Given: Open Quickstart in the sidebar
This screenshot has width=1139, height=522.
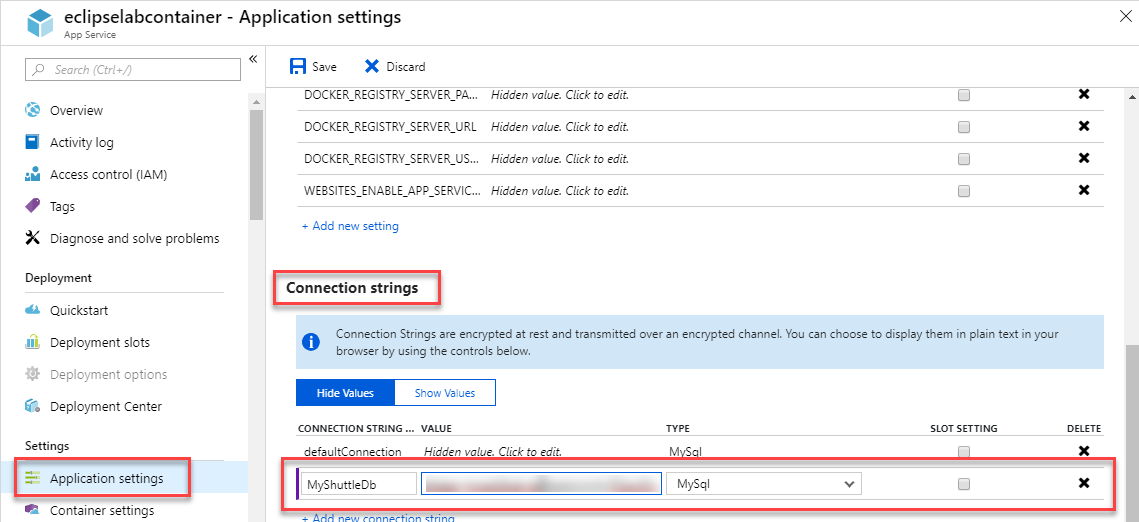Looking at the screenshot, I should (79, 310).
